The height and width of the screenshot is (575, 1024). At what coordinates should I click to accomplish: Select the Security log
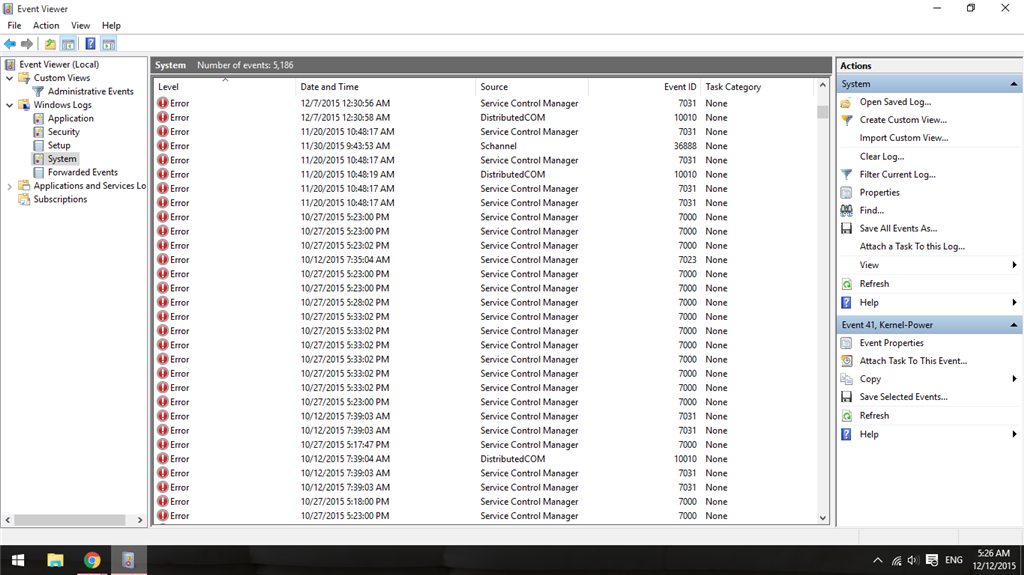[63, 132]
